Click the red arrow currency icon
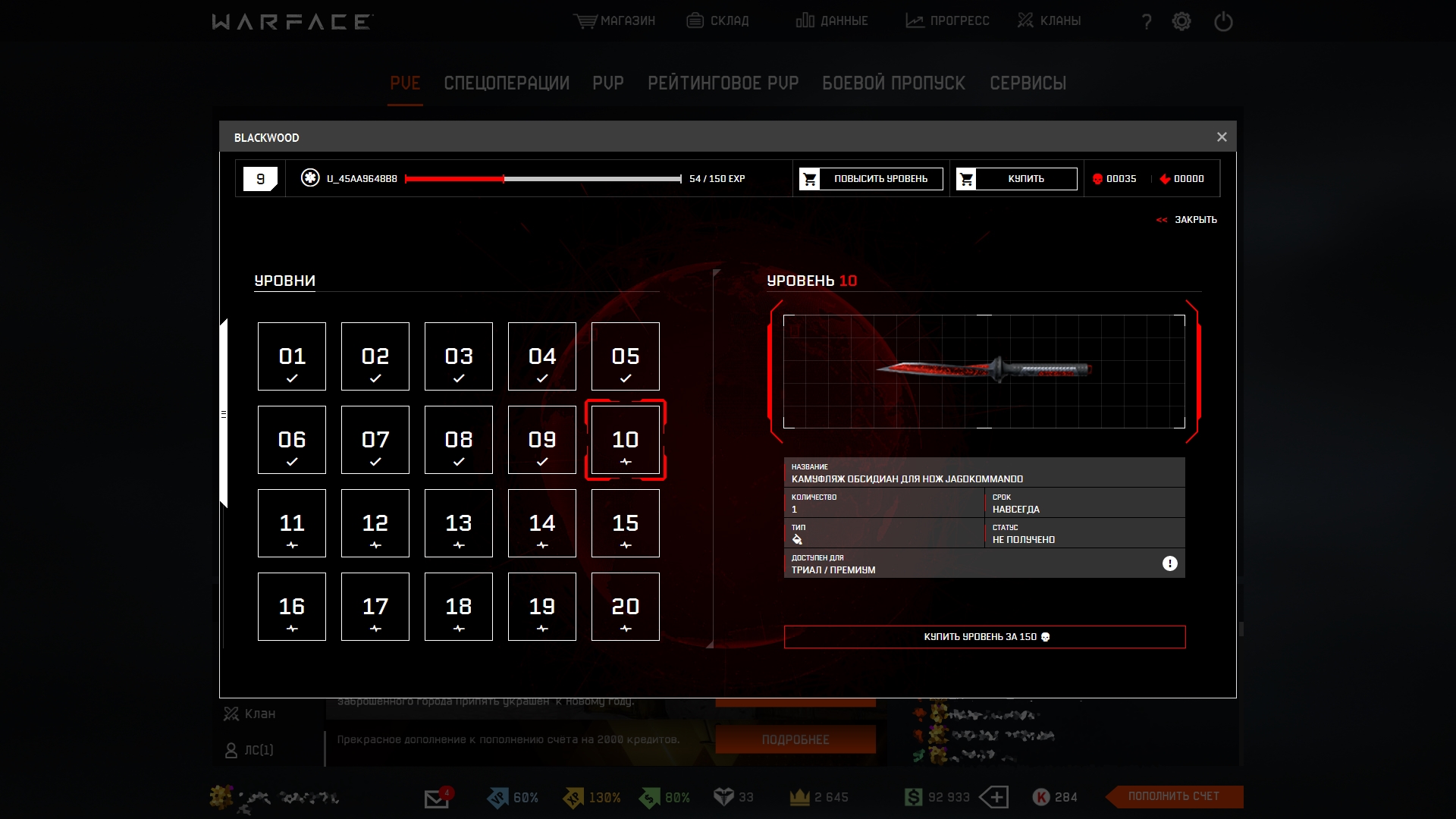 1165,179
